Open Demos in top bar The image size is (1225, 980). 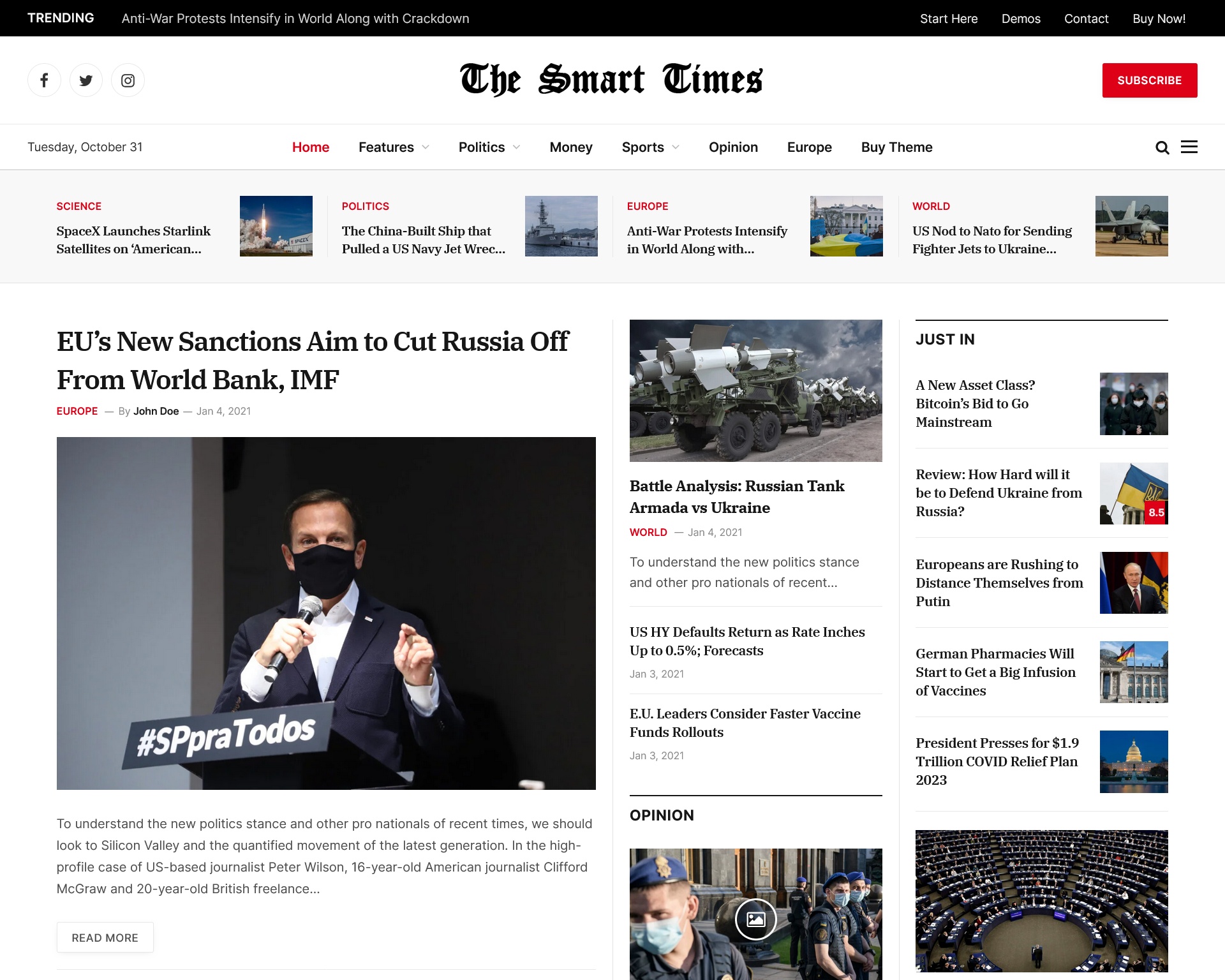coord(1021,19)
